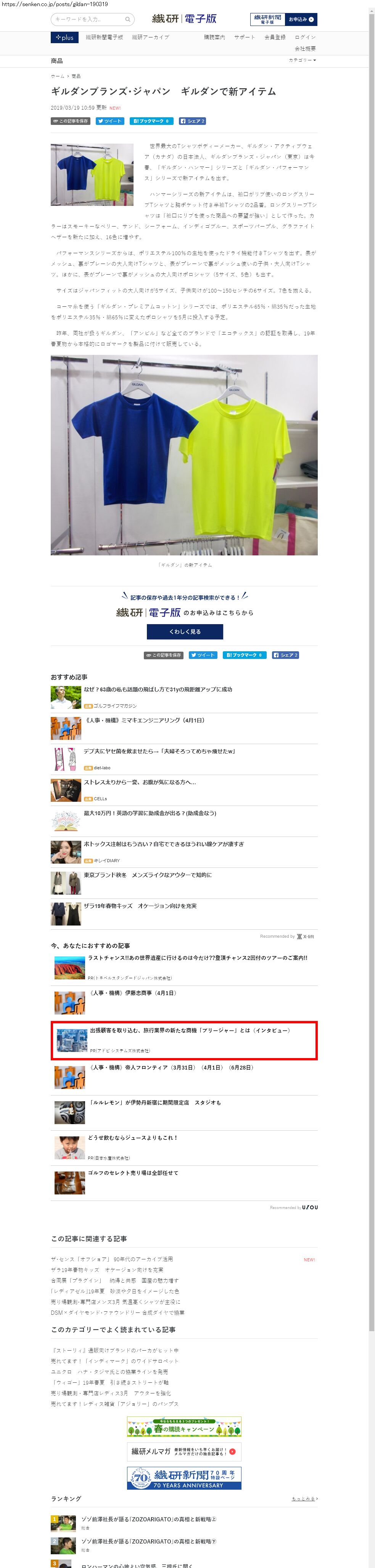
Task: Open 帝人フロンティア 人事 article
Action: [171, 1067]
